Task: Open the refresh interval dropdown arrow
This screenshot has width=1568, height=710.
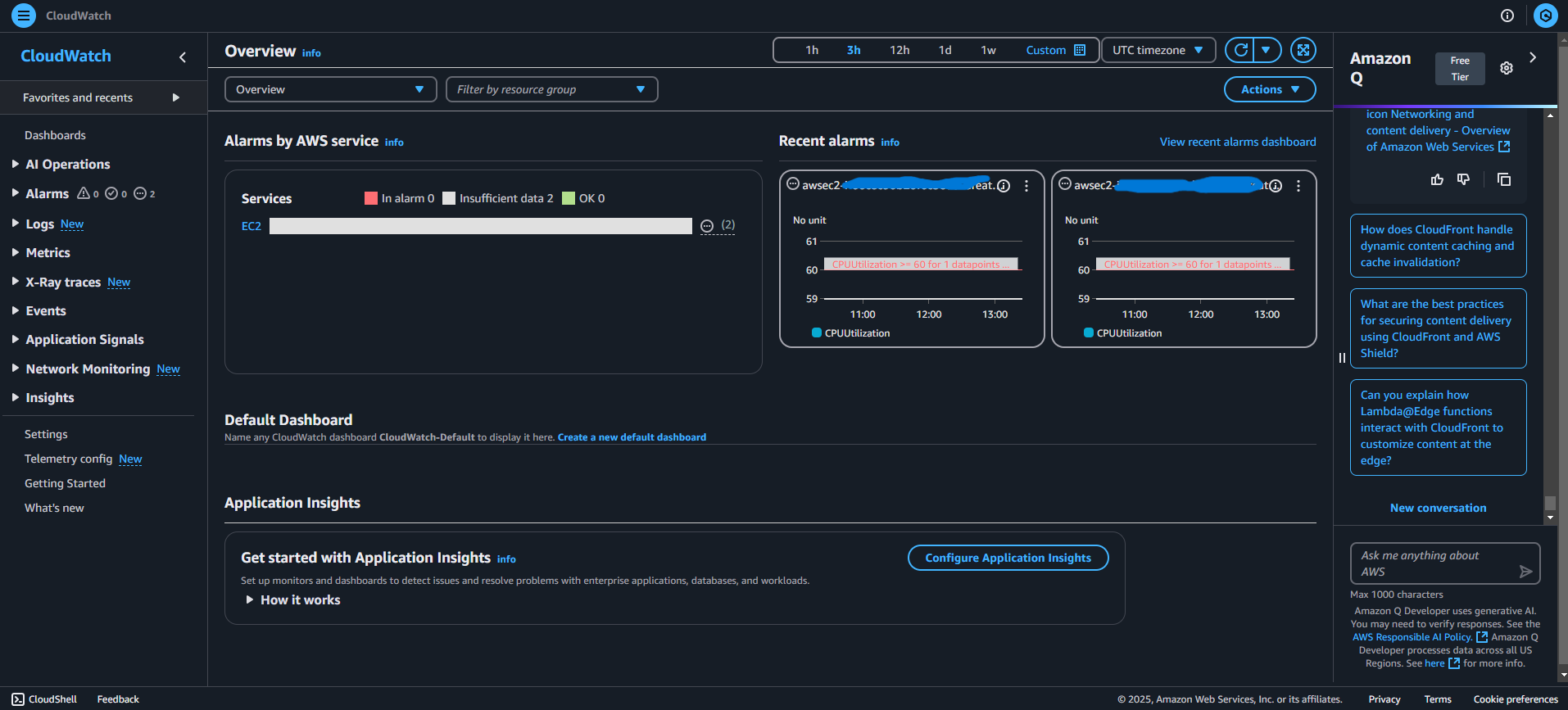Action: click(x=1267, y=50)
